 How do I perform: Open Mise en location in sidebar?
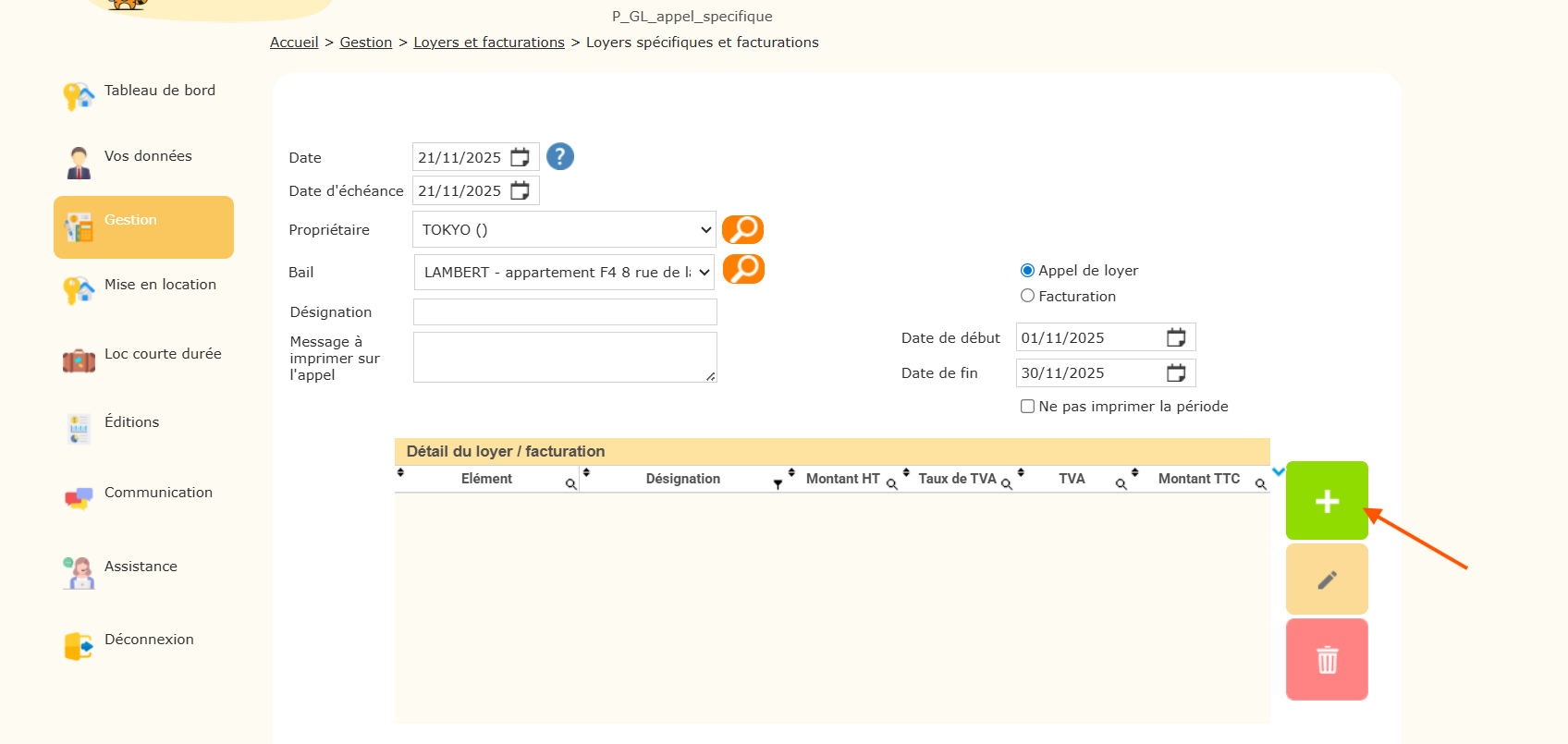159,285
